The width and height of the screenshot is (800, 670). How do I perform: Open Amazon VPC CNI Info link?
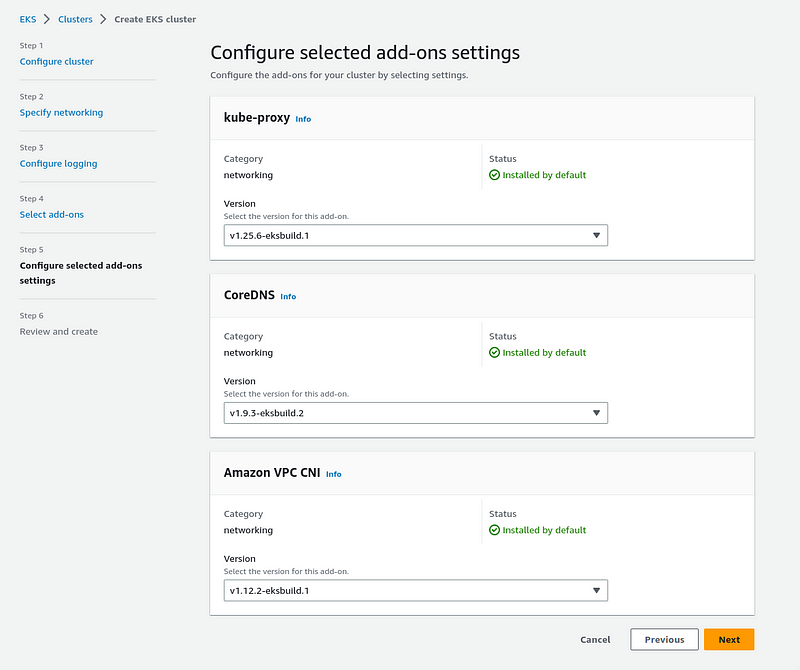click(x=334, y=474)
